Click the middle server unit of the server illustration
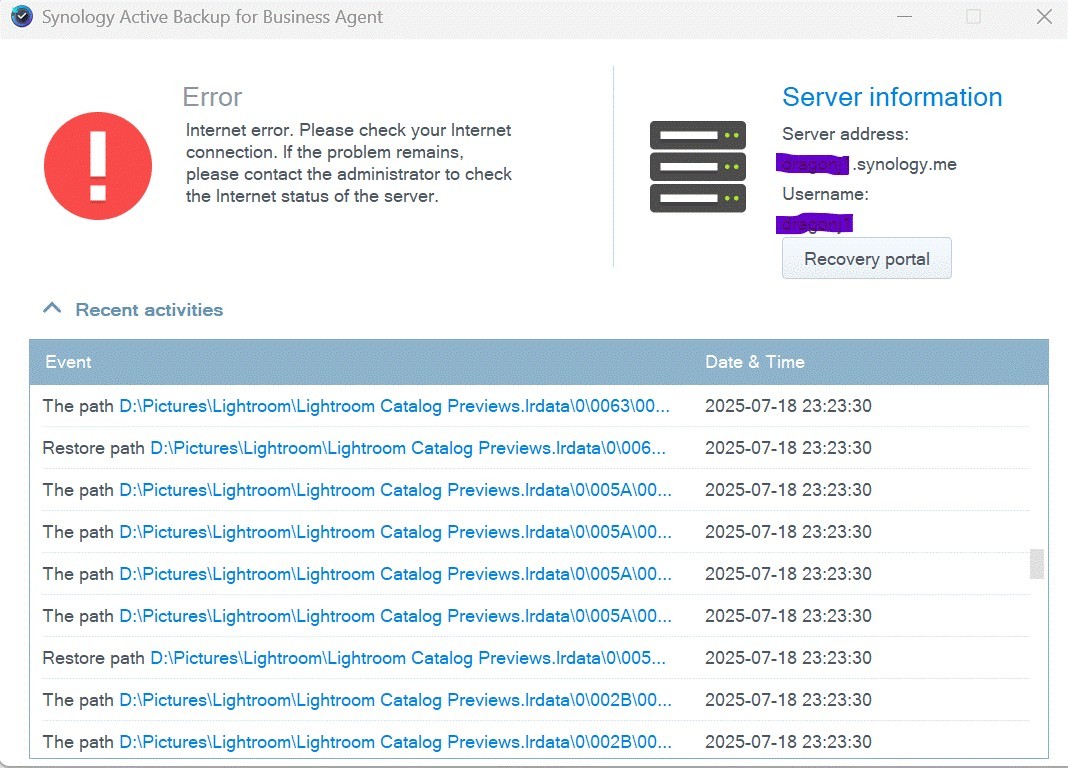The height and width of the screenshot is (768, 1068). pyautogui.click(x=697, y=166)
